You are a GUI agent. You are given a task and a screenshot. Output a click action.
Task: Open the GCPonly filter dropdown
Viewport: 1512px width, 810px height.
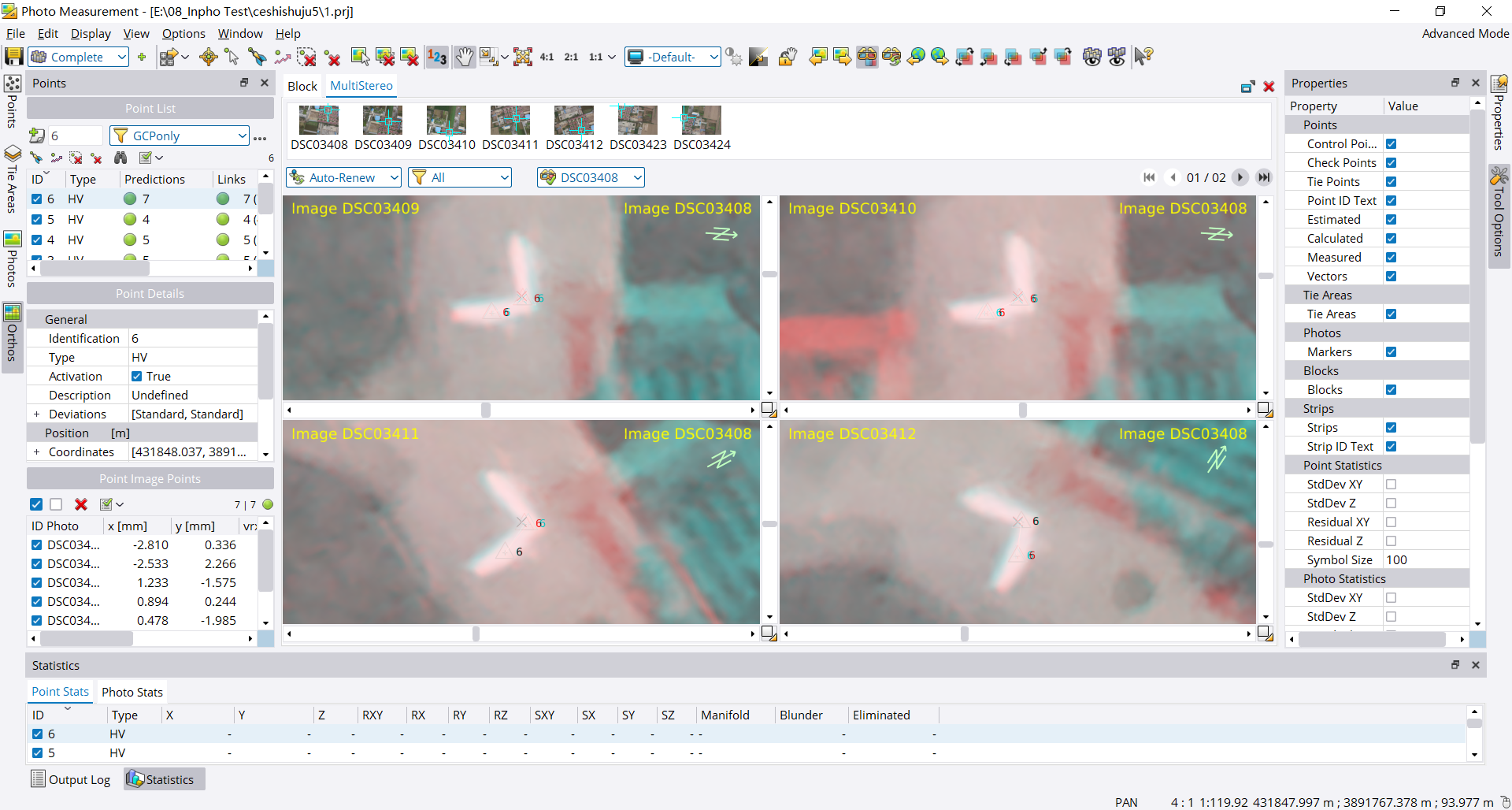tap(242, 136)
